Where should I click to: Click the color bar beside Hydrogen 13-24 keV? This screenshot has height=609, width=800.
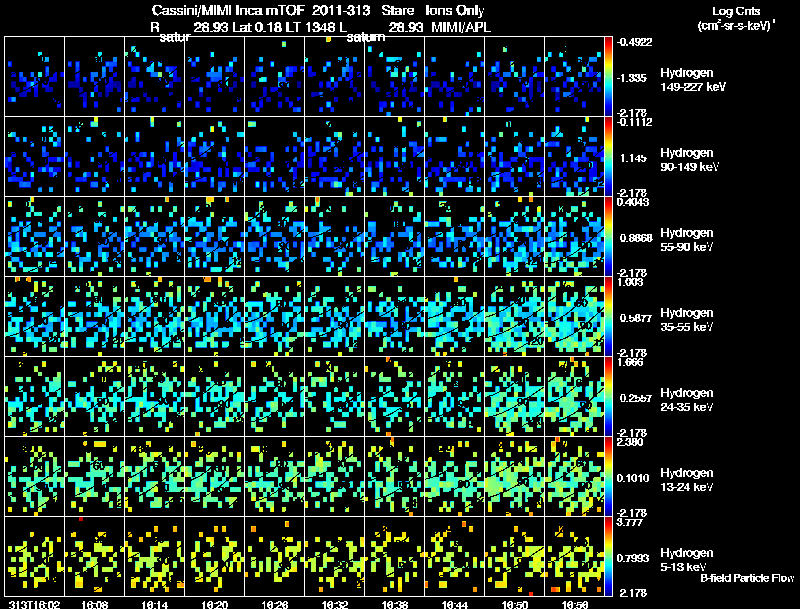tap(608, 477)
